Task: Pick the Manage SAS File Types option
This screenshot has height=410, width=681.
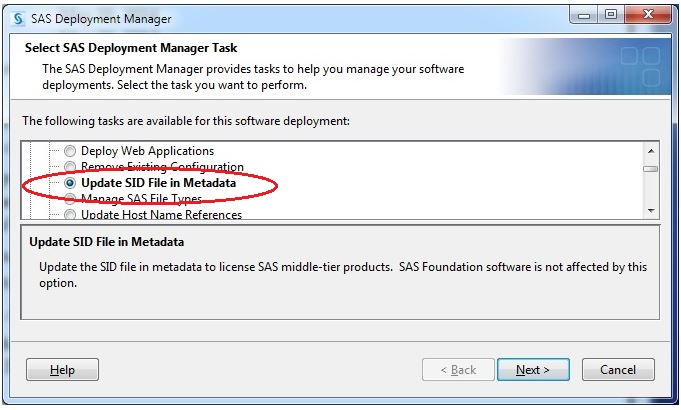Action: point(70,199)
